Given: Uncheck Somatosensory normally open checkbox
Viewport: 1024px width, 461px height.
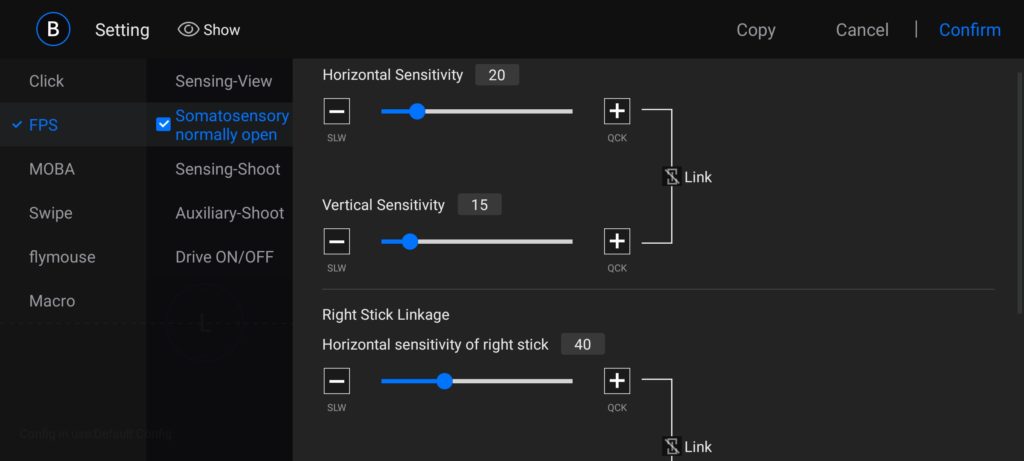Looking at the screenshot, I should coord(164,125).
